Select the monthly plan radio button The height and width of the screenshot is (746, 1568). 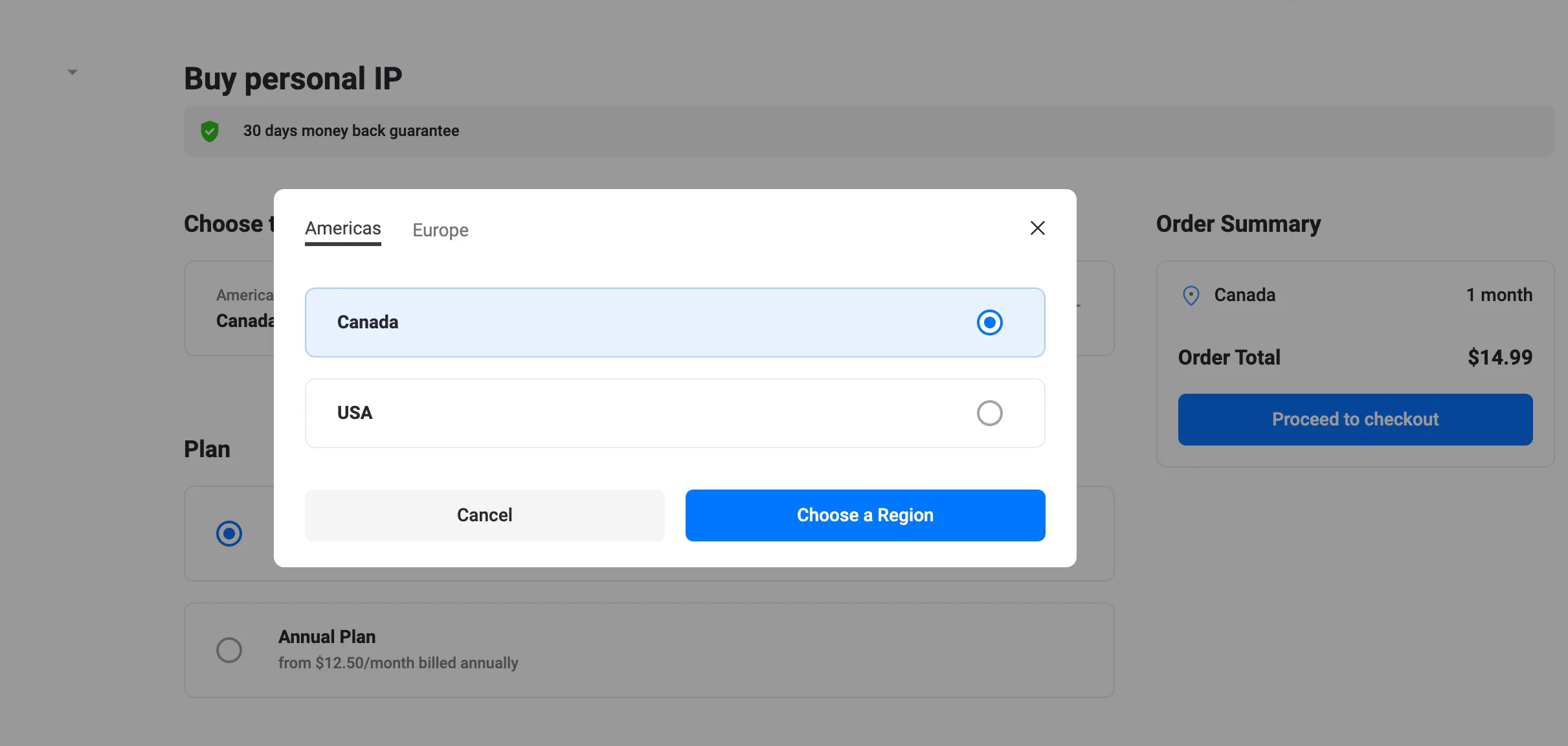229,534
